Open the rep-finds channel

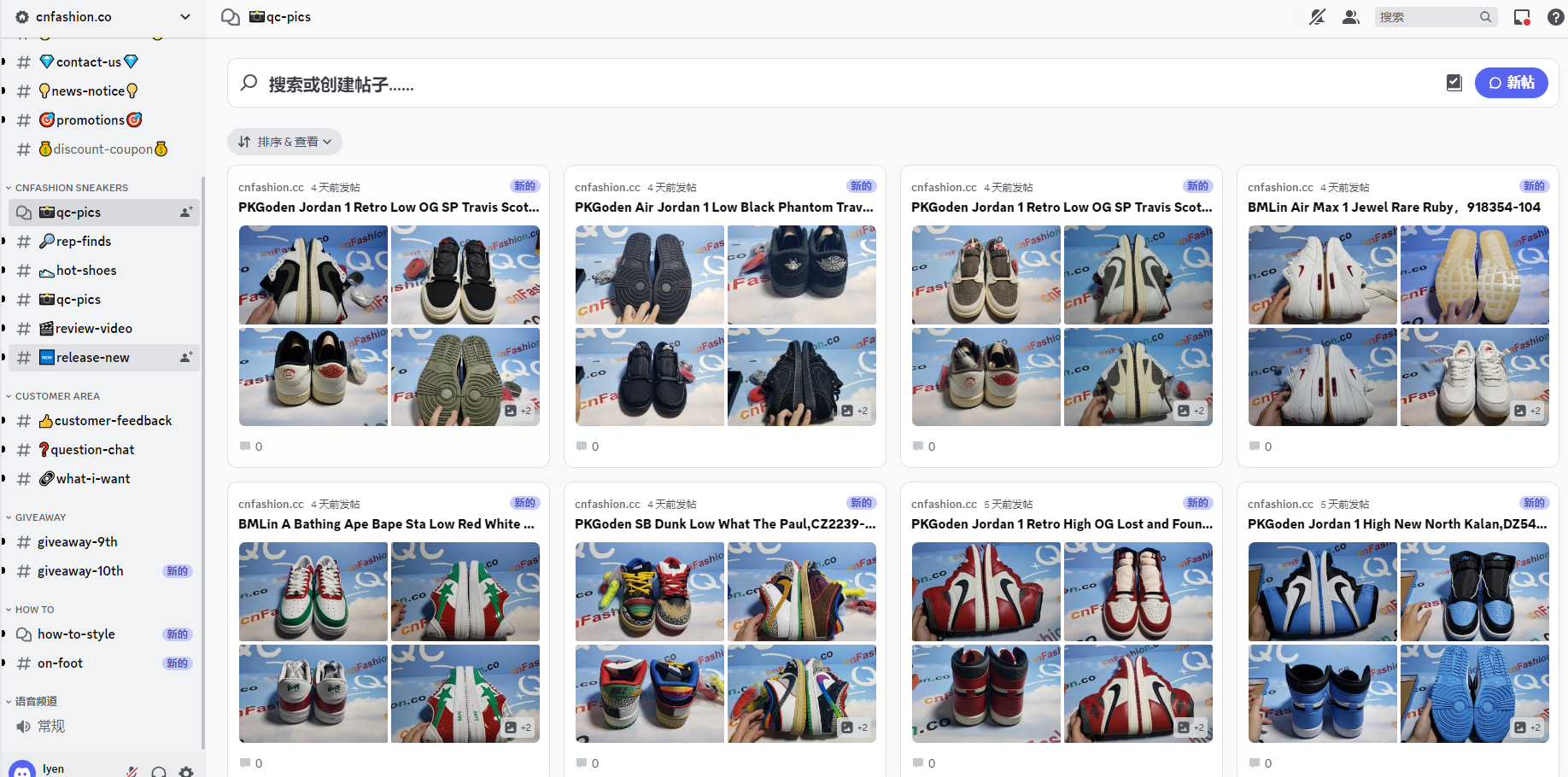pos(104,241)
